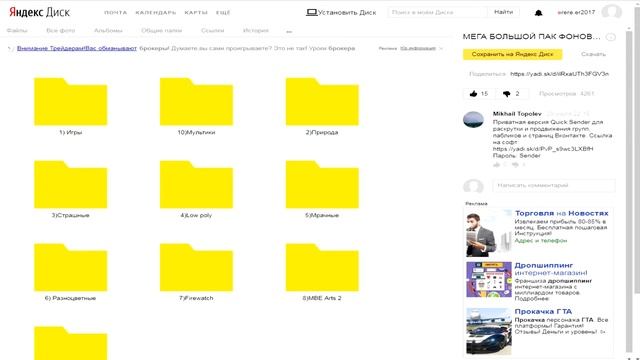Viewport: 640px width, 360px height.
Task: Click Mikhail Topolev's avatar
Action: click(x=473, y=120)
